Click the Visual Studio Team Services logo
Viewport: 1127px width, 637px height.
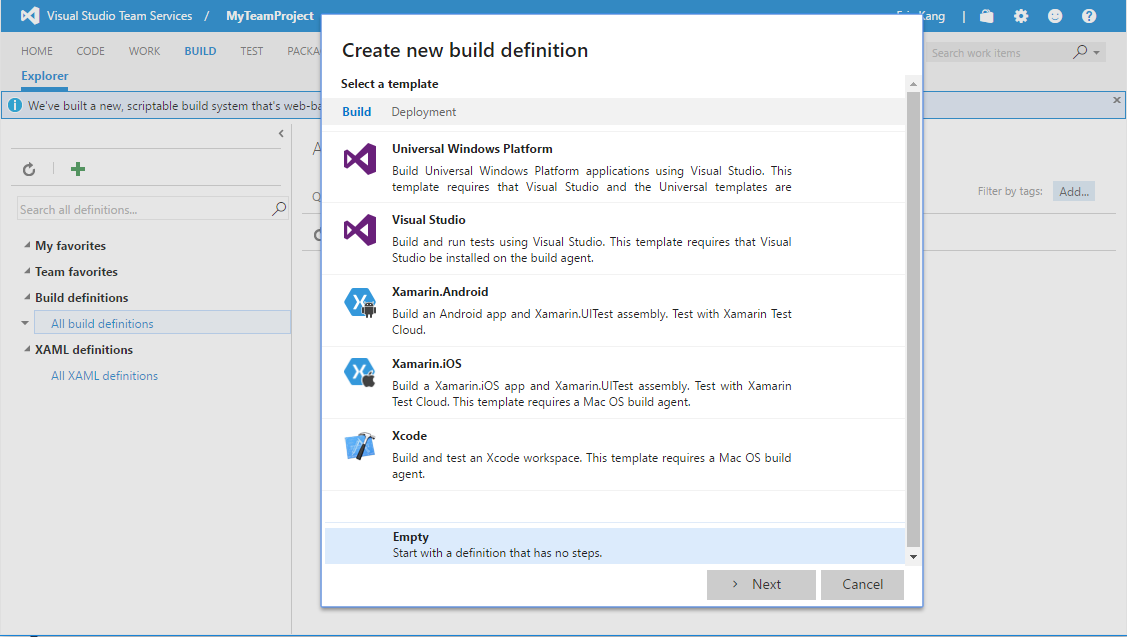point(30,16)
